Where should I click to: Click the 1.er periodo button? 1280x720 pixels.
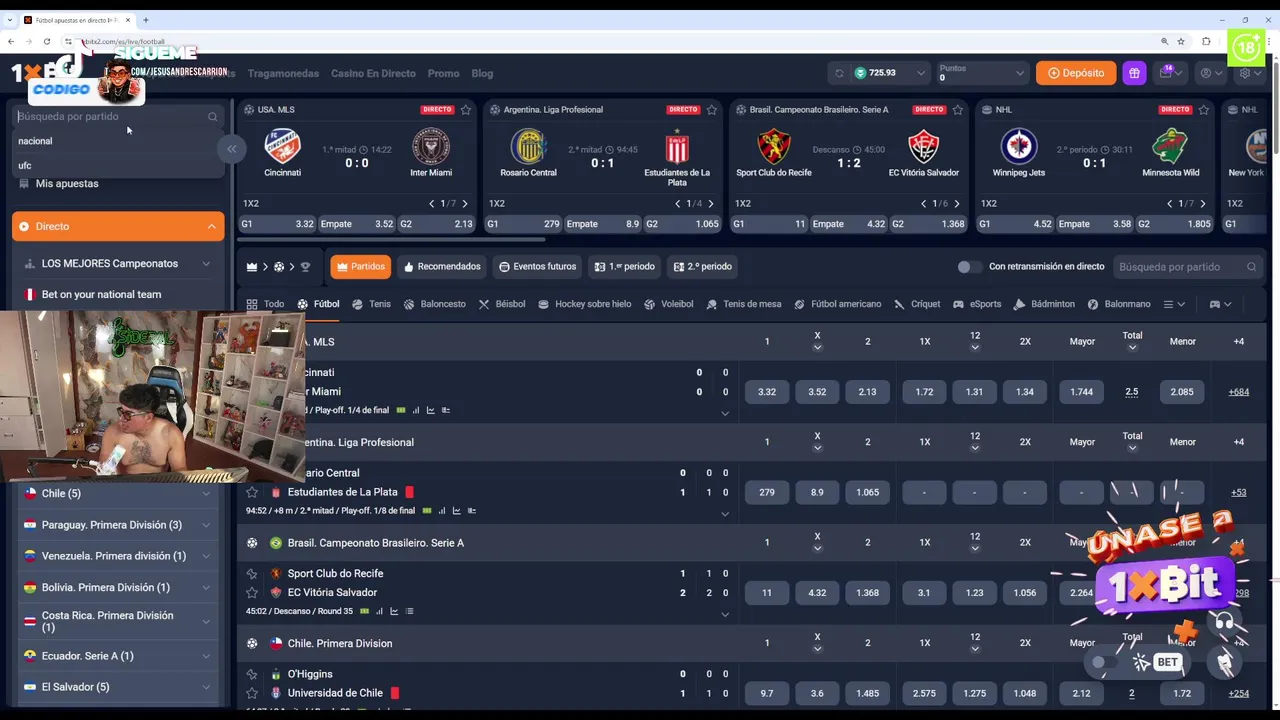(624, 267)
